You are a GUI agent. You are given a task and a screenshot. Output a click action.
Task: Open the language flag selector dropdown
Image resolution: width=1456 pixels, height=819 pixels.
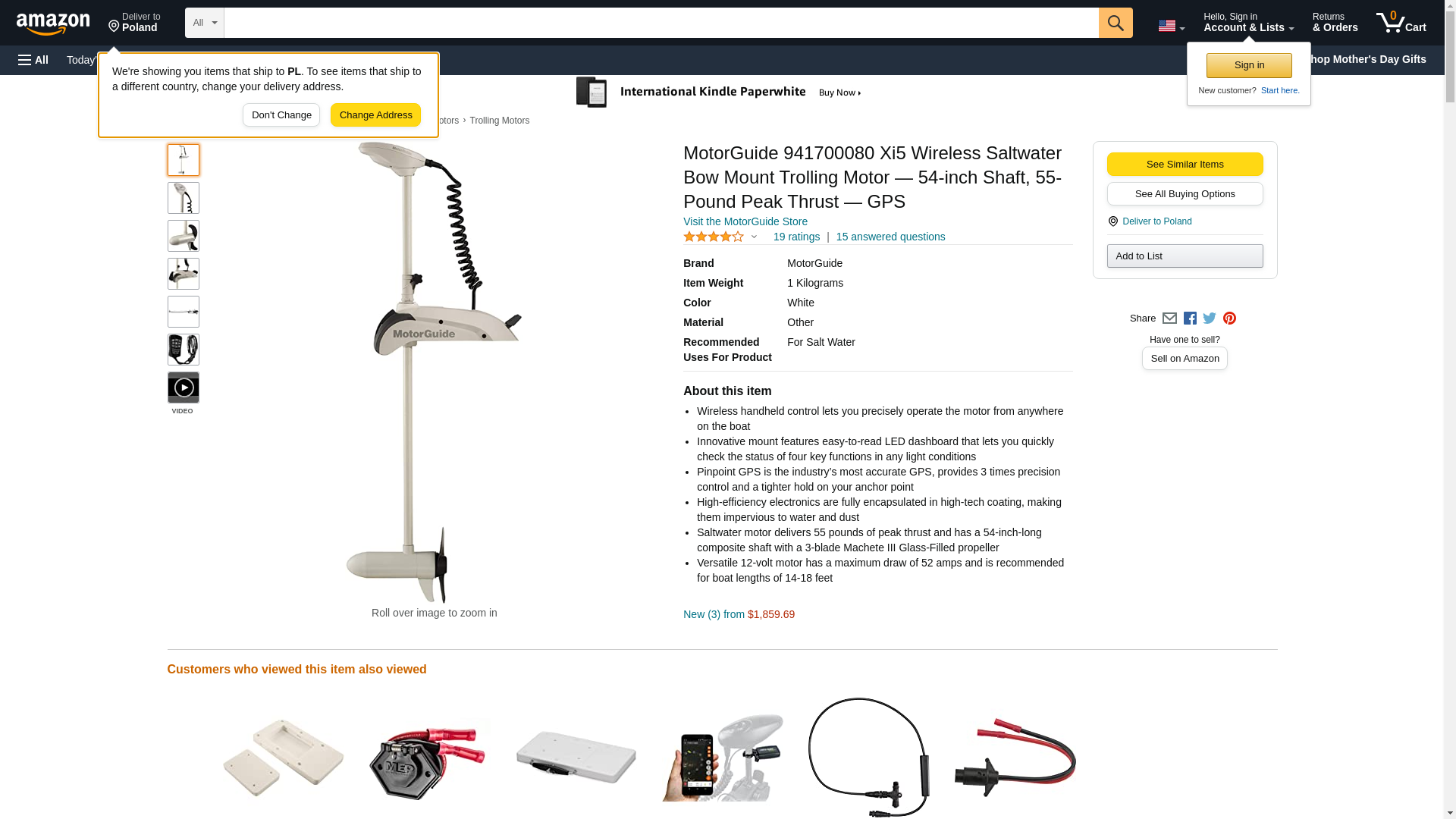pyautogui.click(x=1171, y=26)
